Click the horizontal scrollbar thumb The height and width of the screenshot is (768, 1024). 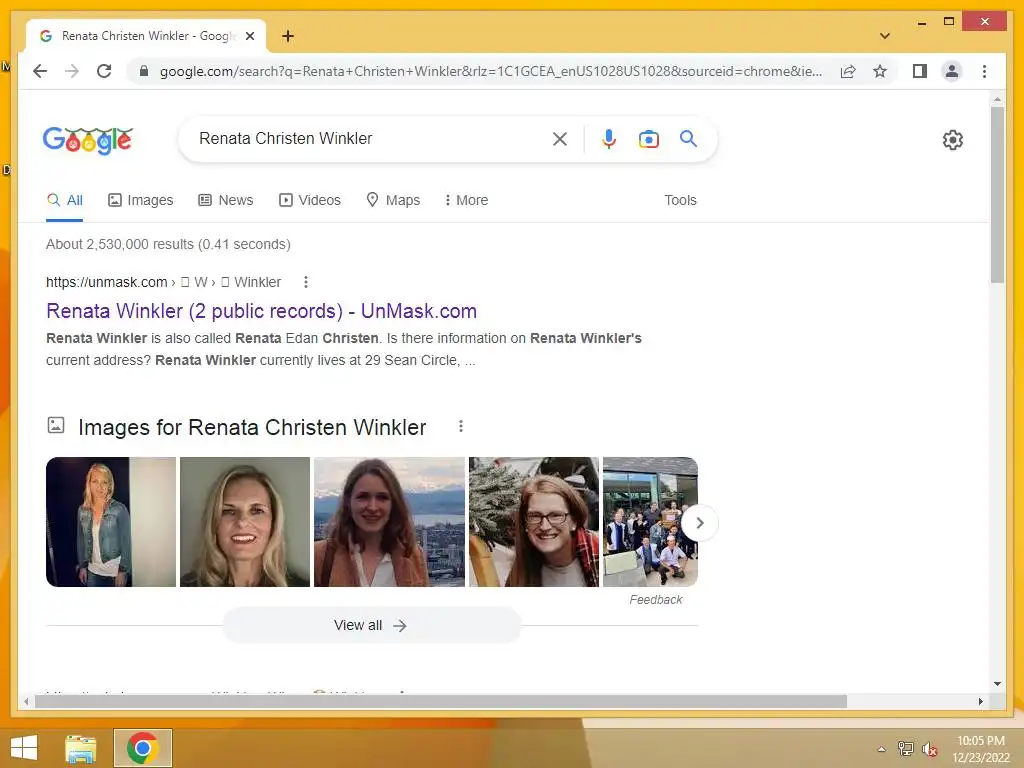pos(441,701)
